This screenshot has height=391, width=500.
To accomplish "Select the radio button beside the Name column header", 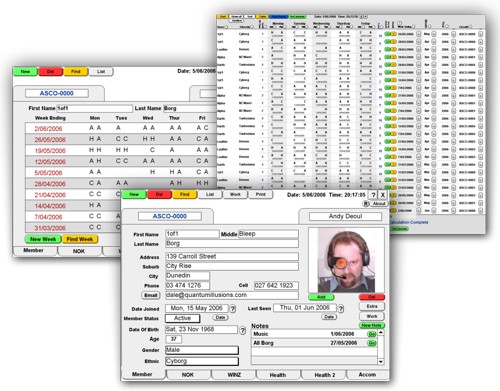I will pos(226,27).
